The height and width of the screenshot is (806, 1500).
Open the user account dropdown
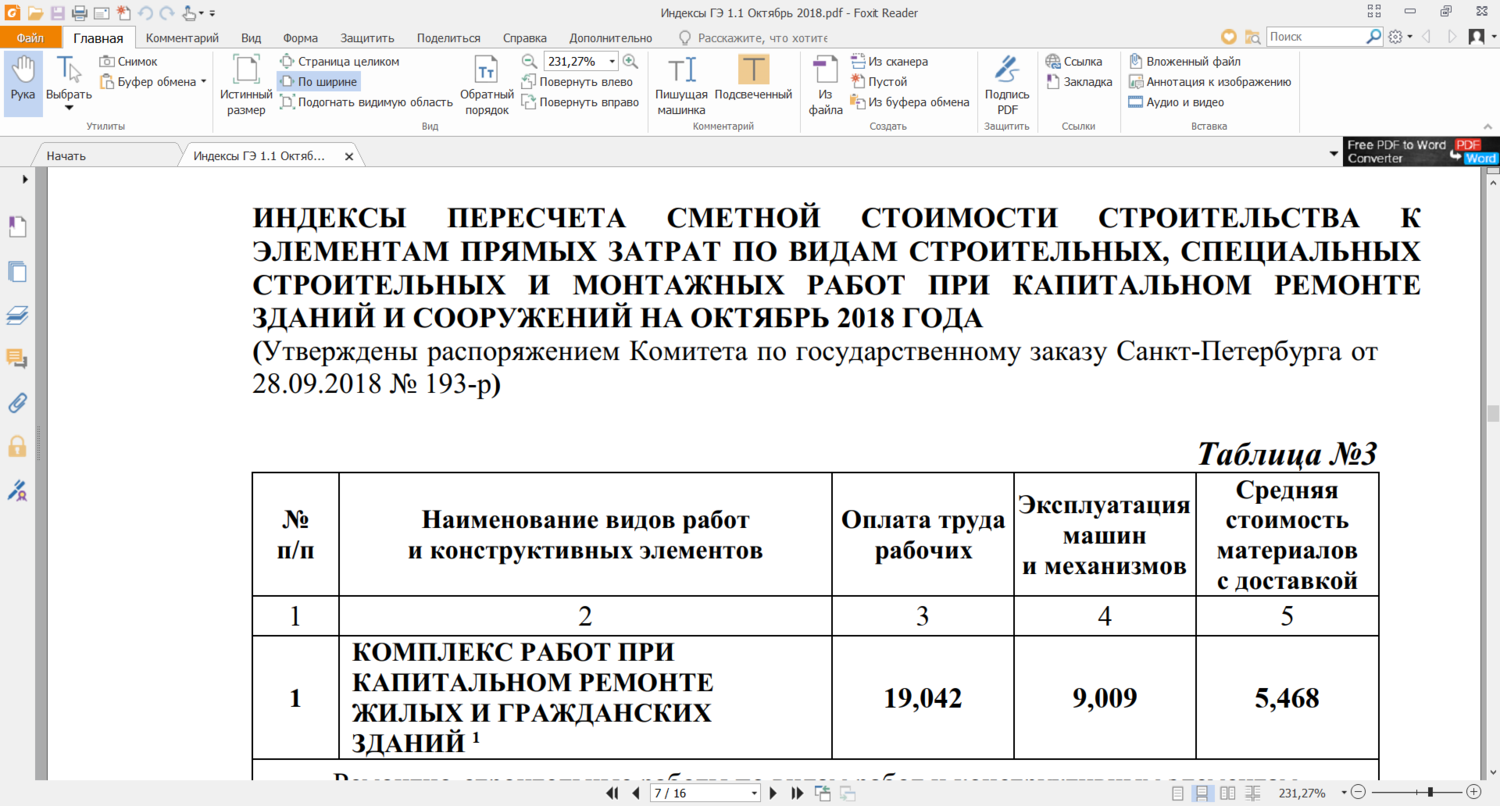tap(1481, 37)
